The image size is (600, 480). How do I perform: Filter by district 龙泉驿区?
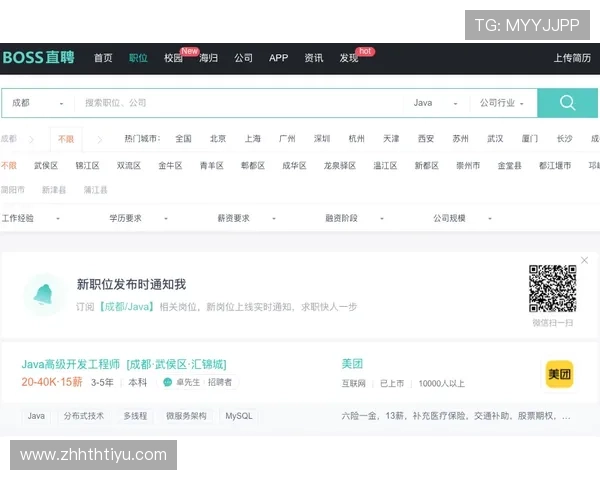(x=340, y=166)
